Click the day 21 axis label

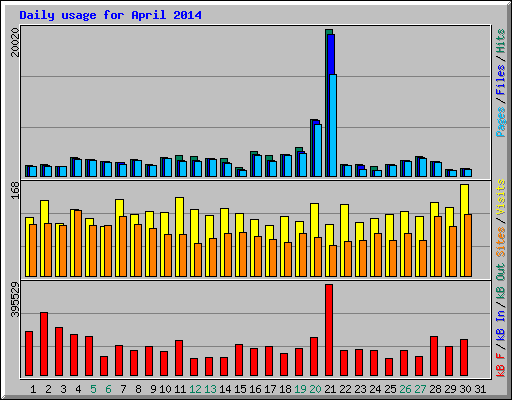pos(330,389)
